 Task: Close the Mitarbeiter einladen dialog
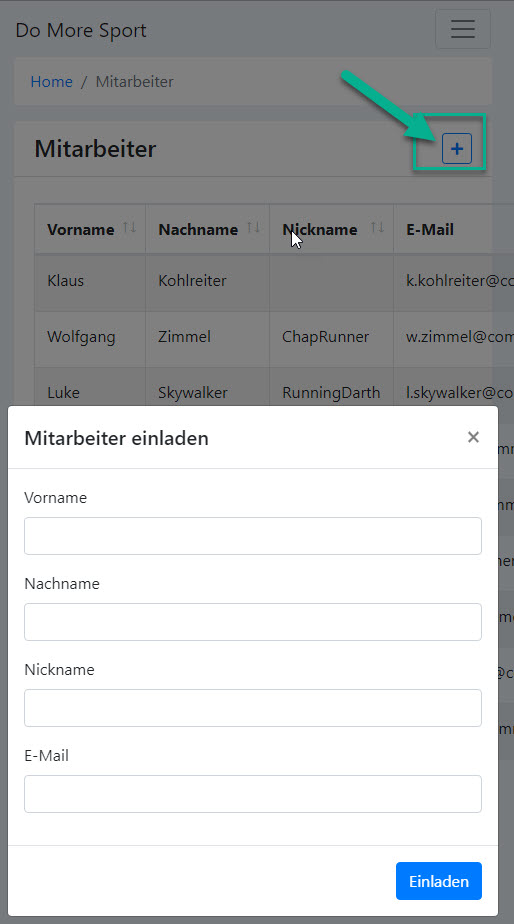[x=473, y=437]
